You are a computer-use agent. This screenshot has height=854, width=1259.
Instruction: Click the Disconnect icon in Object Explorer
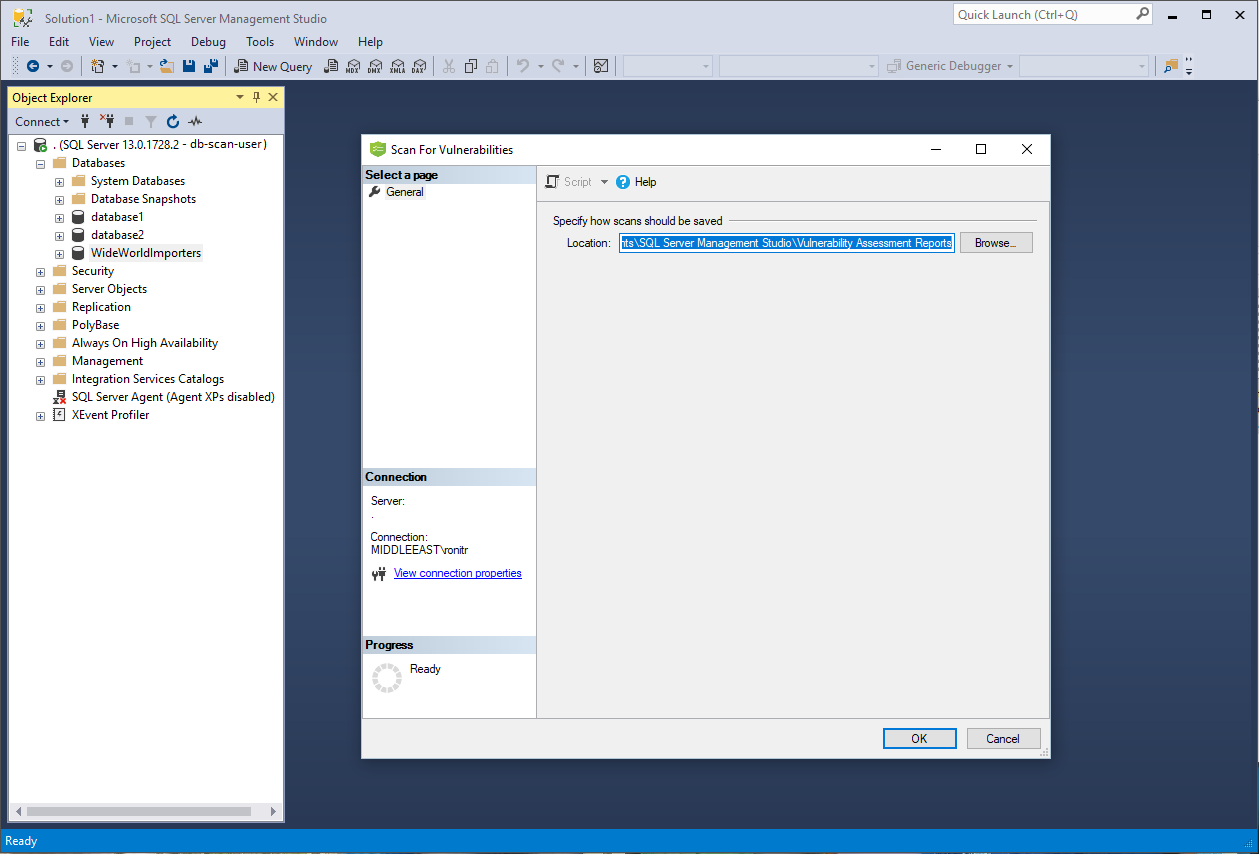point(110,121)
